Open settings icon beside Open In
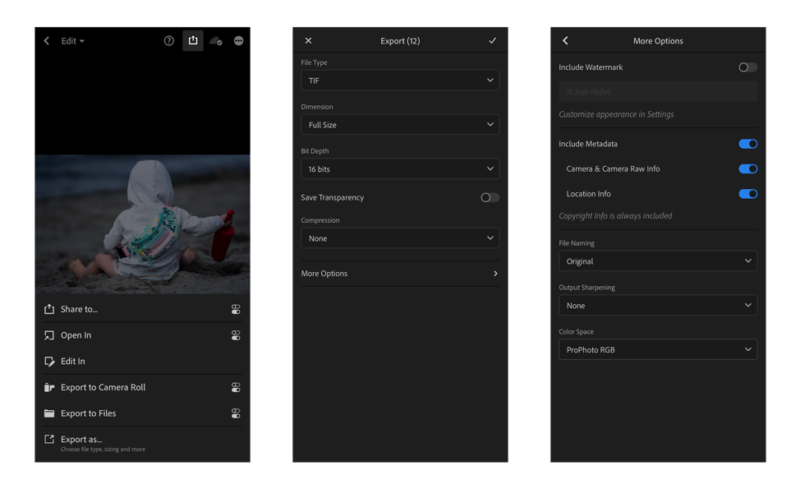The height and width of the screenshot is (489, 800). click(x=235, y=335)
